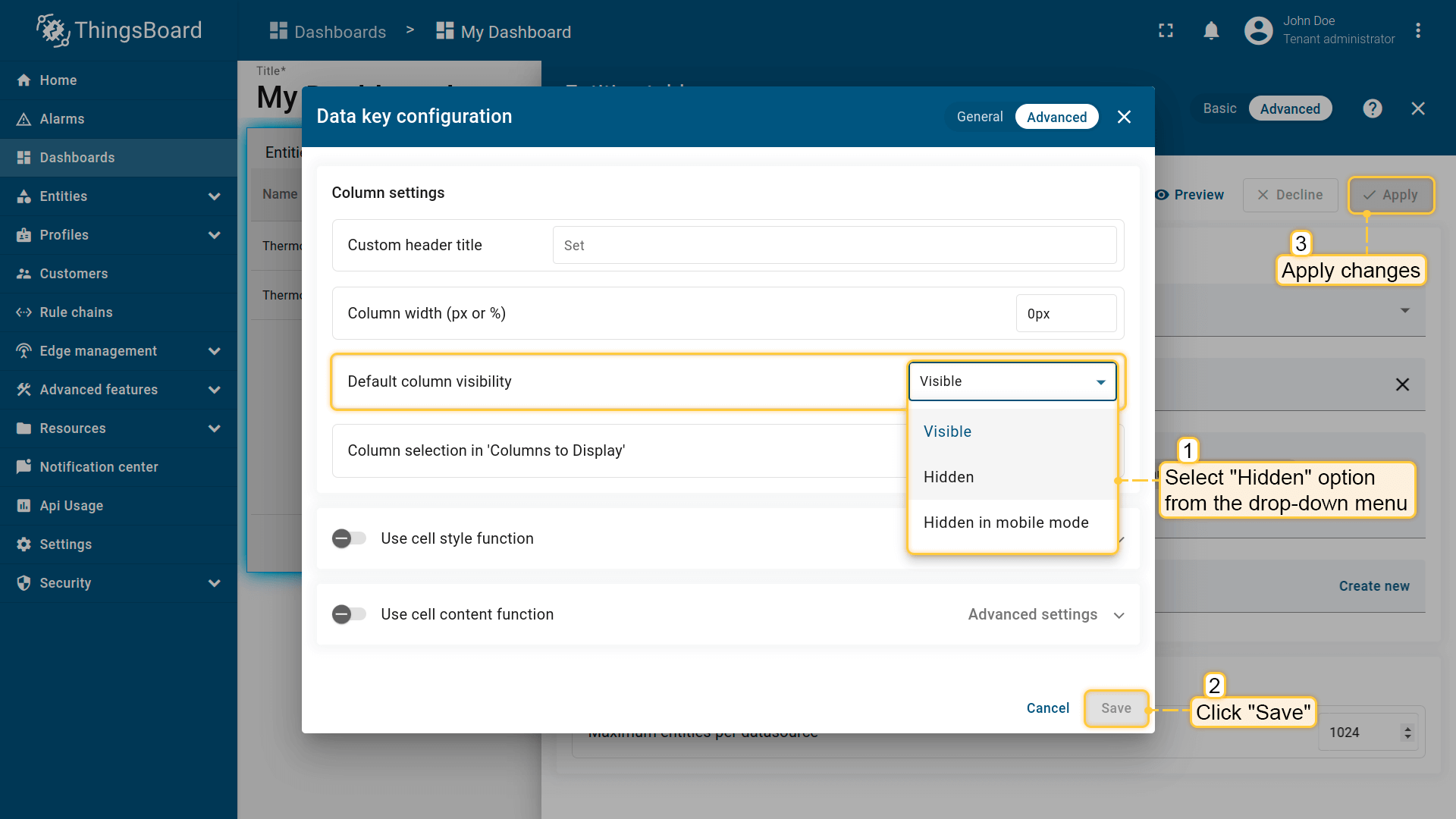Enable Use cell content function toggle
Viewport: 1456px width, 819px height.
coord(349,614)
